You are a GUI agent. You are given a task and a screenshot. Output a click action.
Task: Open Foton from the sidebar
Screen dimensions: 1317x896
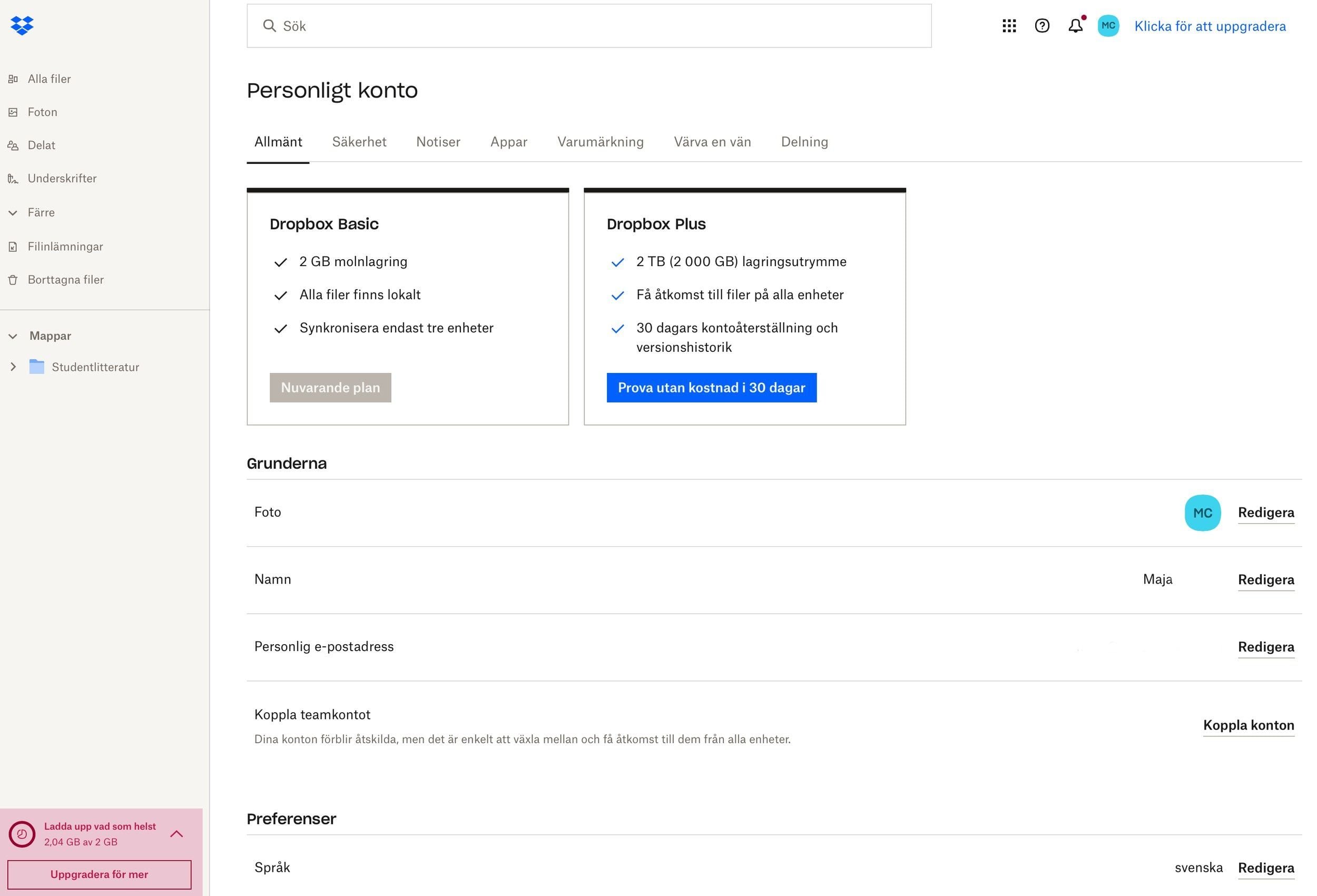43,112
